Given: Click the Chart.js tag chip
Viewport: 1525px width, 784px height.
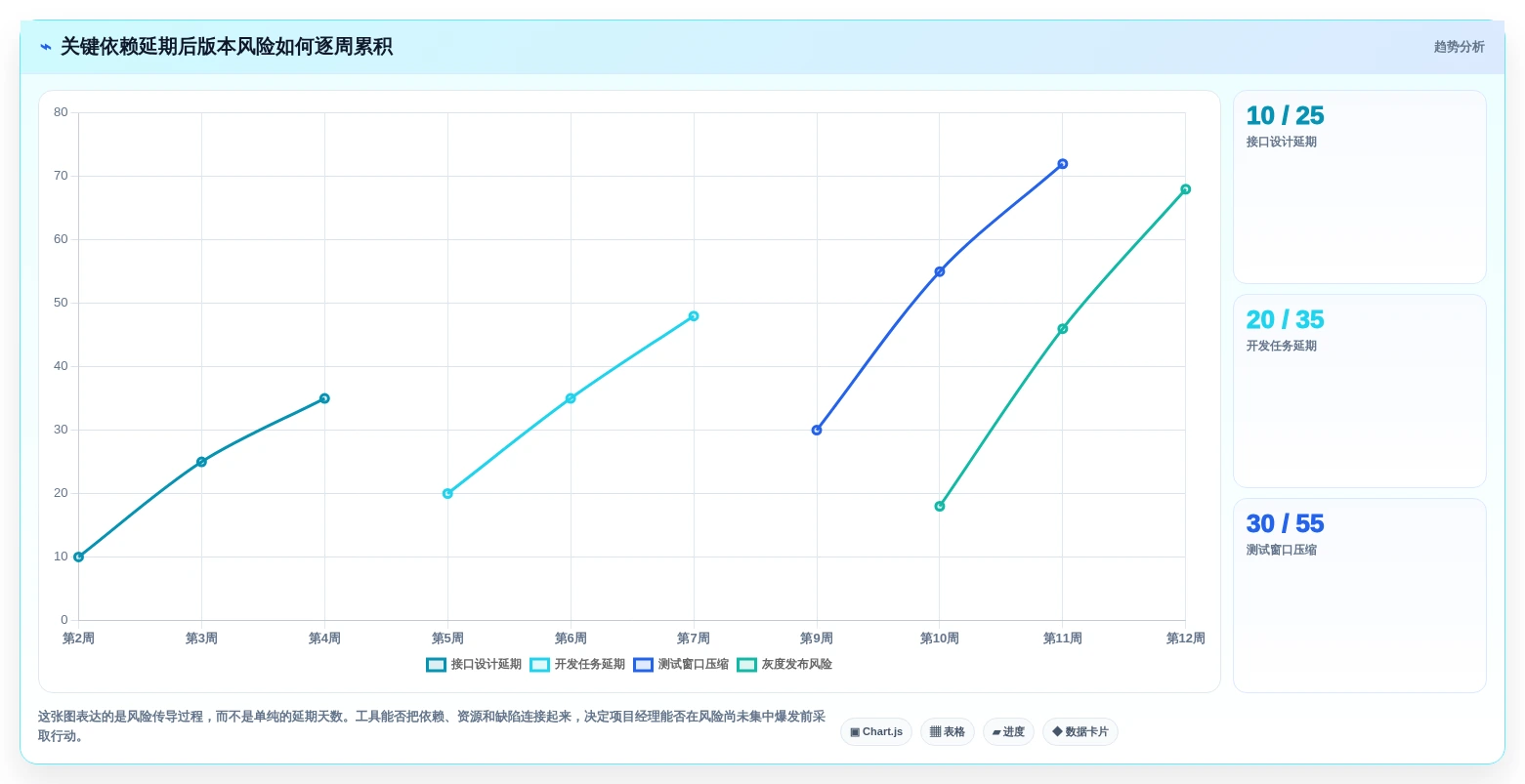Looking at the screenshot, I should pos(876,732).
